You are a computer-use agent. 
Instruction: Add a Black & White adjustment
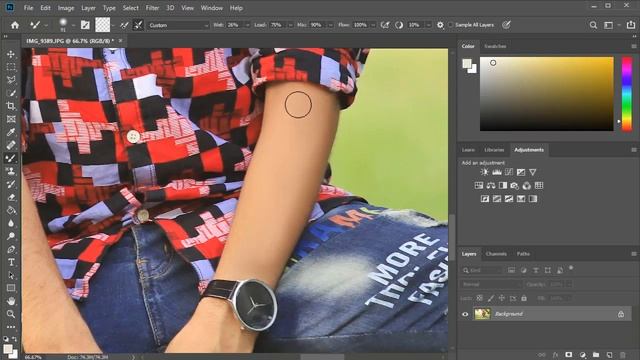(x=503, y=186)
